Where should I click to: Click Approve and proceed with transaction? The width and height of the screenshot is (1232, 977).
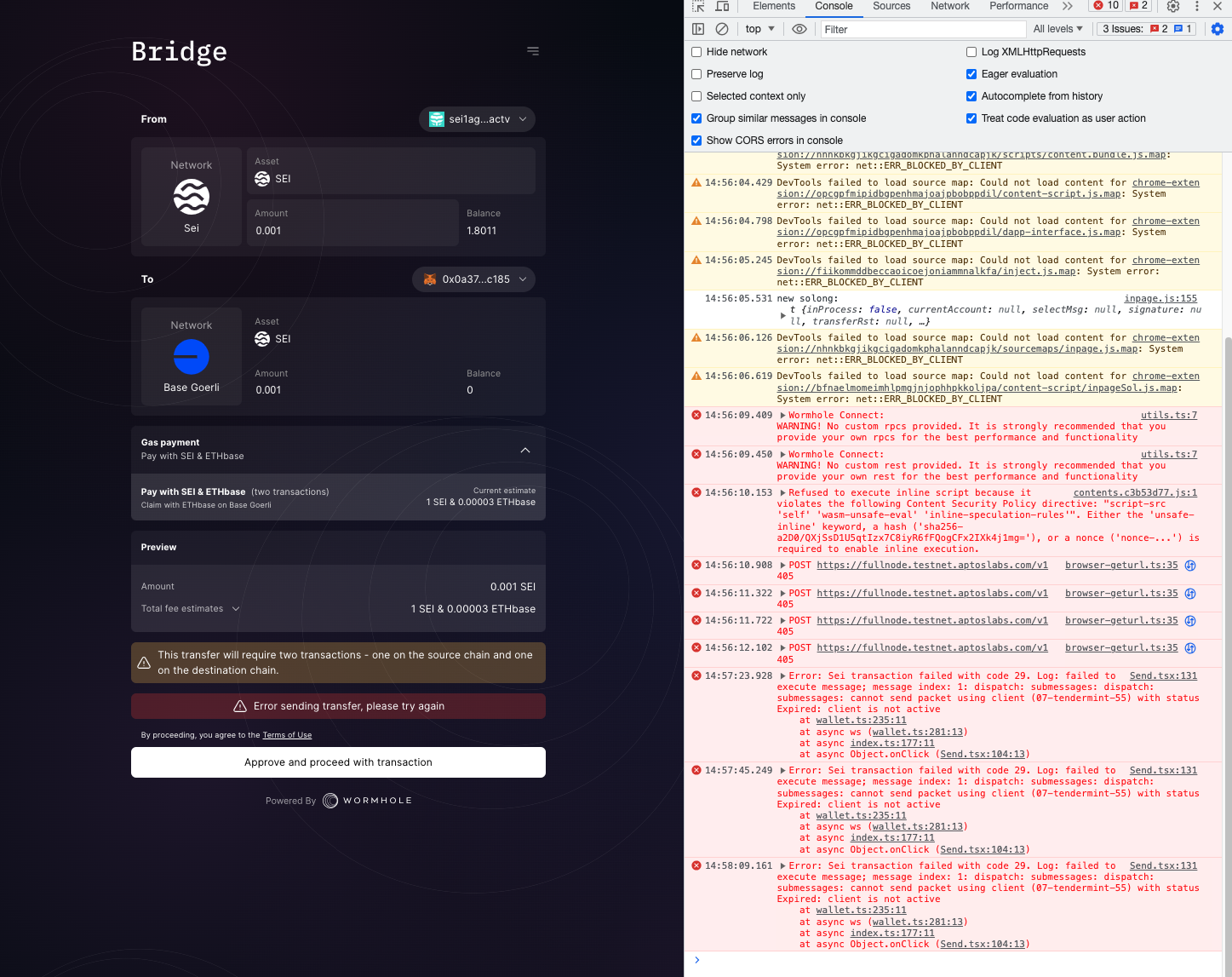click(338, 762)
